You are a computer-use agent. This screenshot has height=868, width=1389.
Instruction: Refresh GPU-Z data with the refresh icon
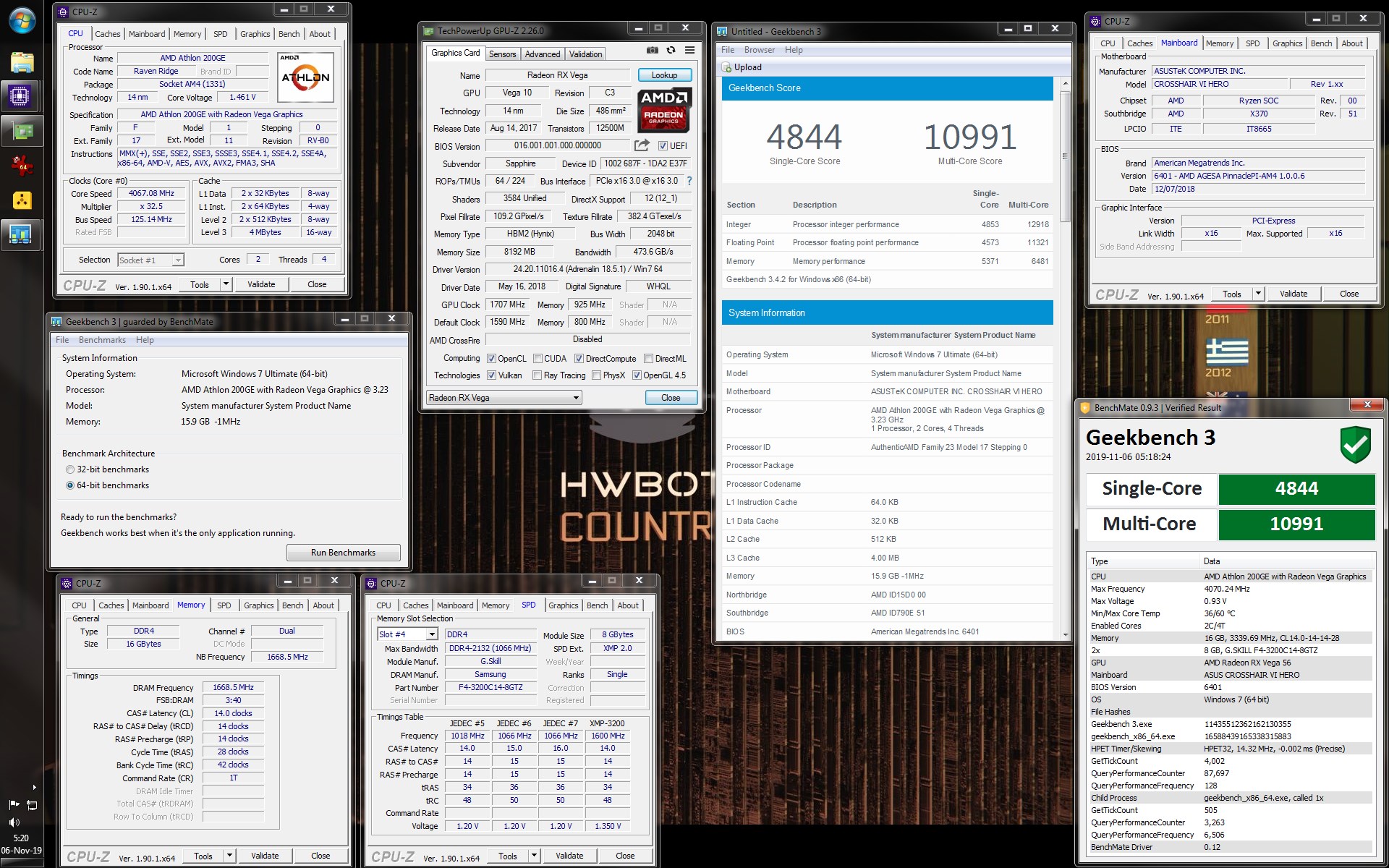671,50
